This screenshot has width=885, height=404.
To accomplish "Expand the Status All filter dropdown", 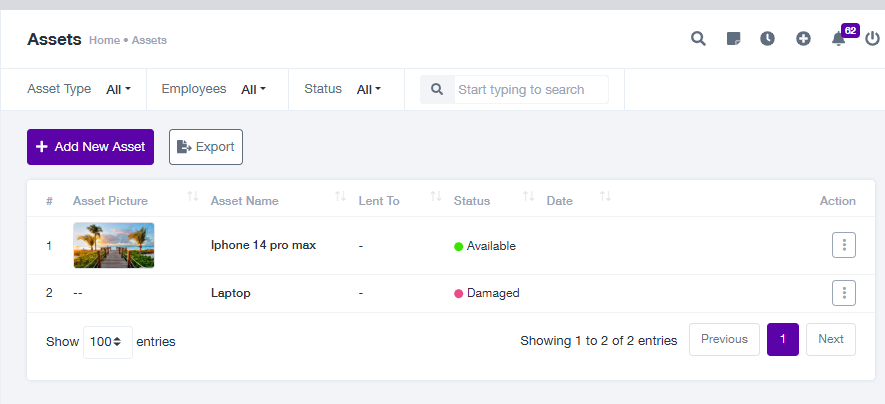I will tap(369, 89).
